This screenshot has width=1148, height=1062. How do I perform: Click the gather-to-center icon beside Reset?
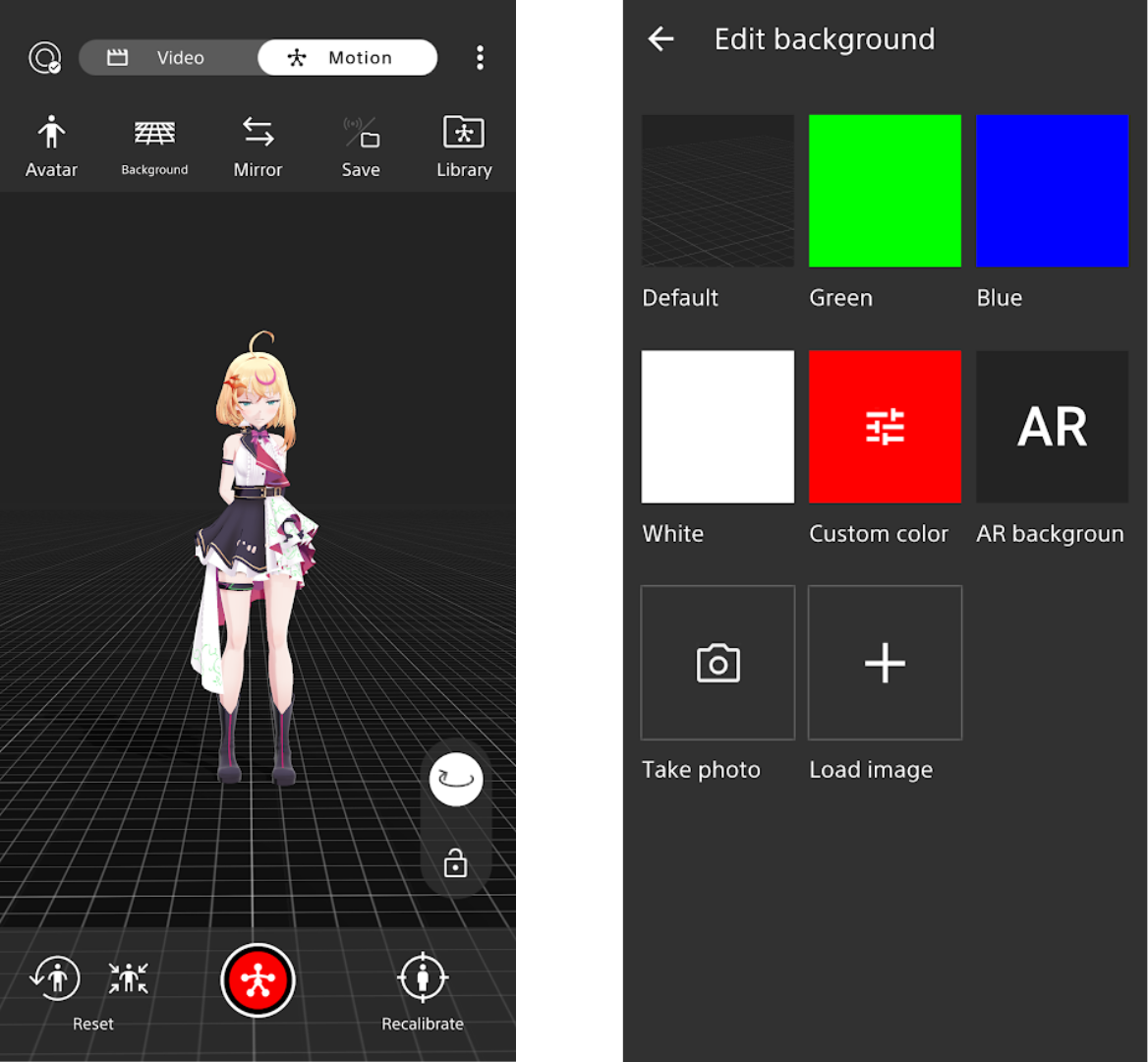pos(129,978)
